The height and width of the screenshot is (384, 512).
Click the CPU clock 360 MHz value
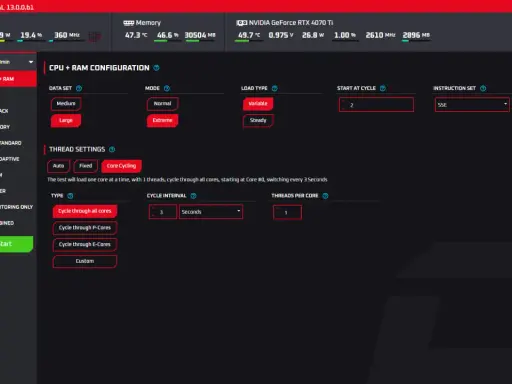pos(67,35)
